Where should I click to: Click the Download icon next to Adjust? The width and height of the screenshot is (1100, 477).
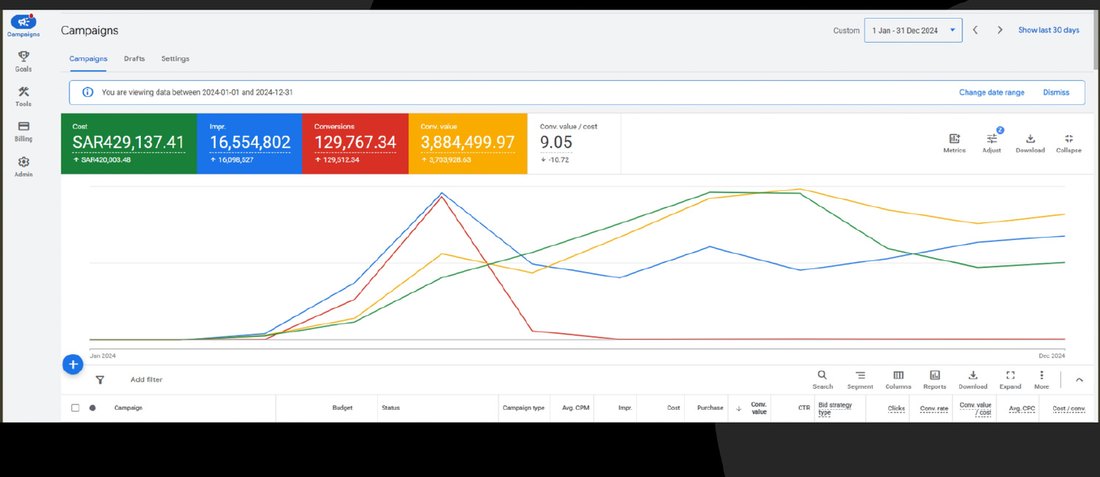click(1030, 143)
